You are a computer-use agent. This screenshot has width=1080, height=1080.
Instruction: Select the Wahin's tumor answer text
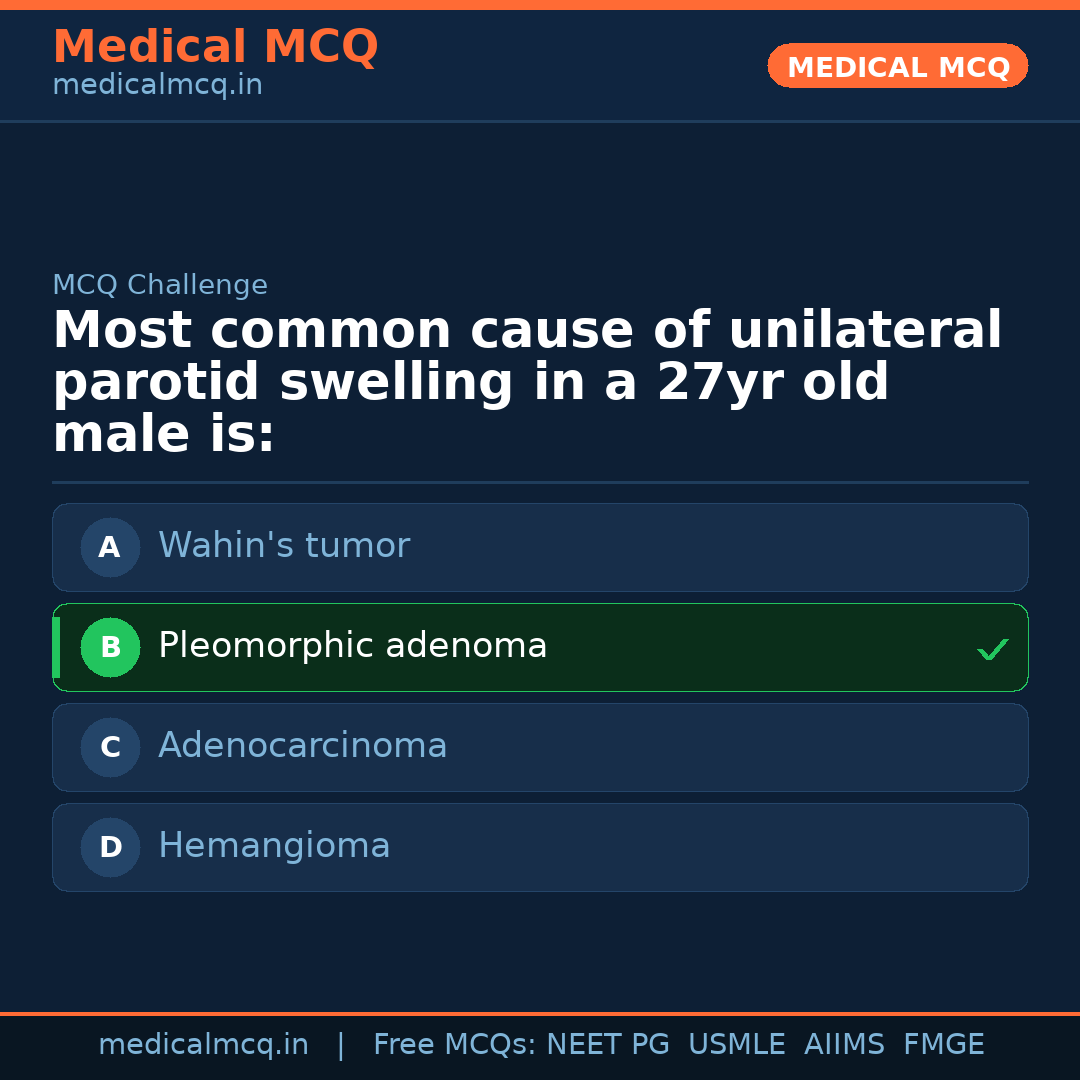[284, 546]
